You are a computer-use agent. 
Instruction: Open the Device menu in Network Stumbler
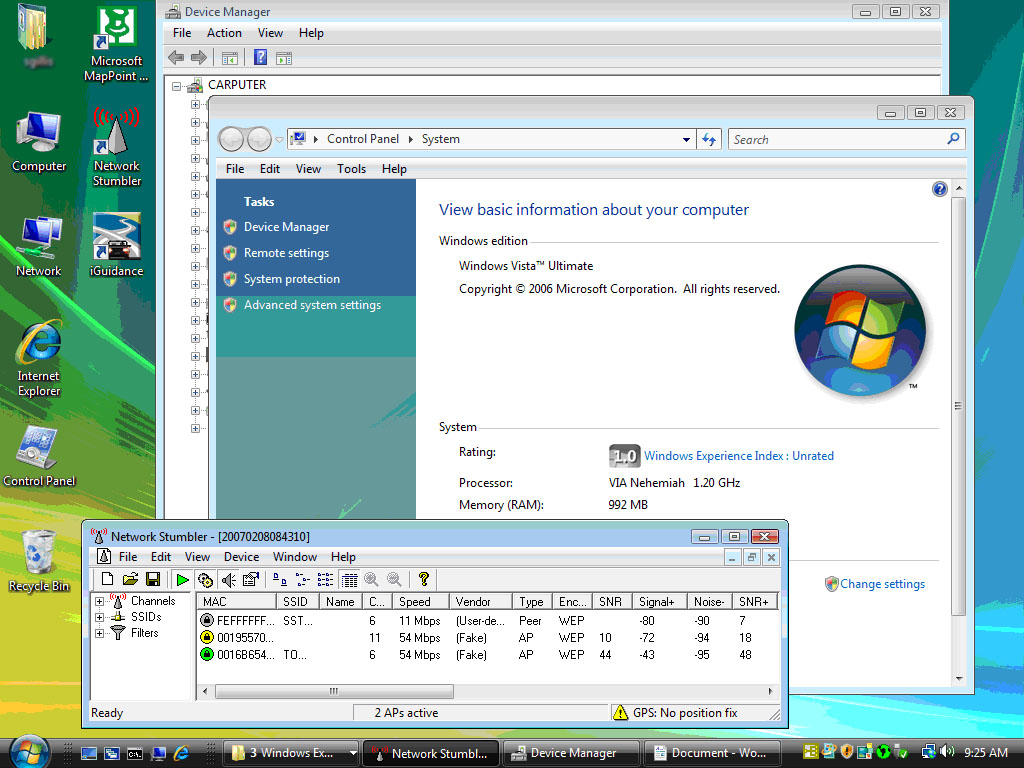pos(241,557)
